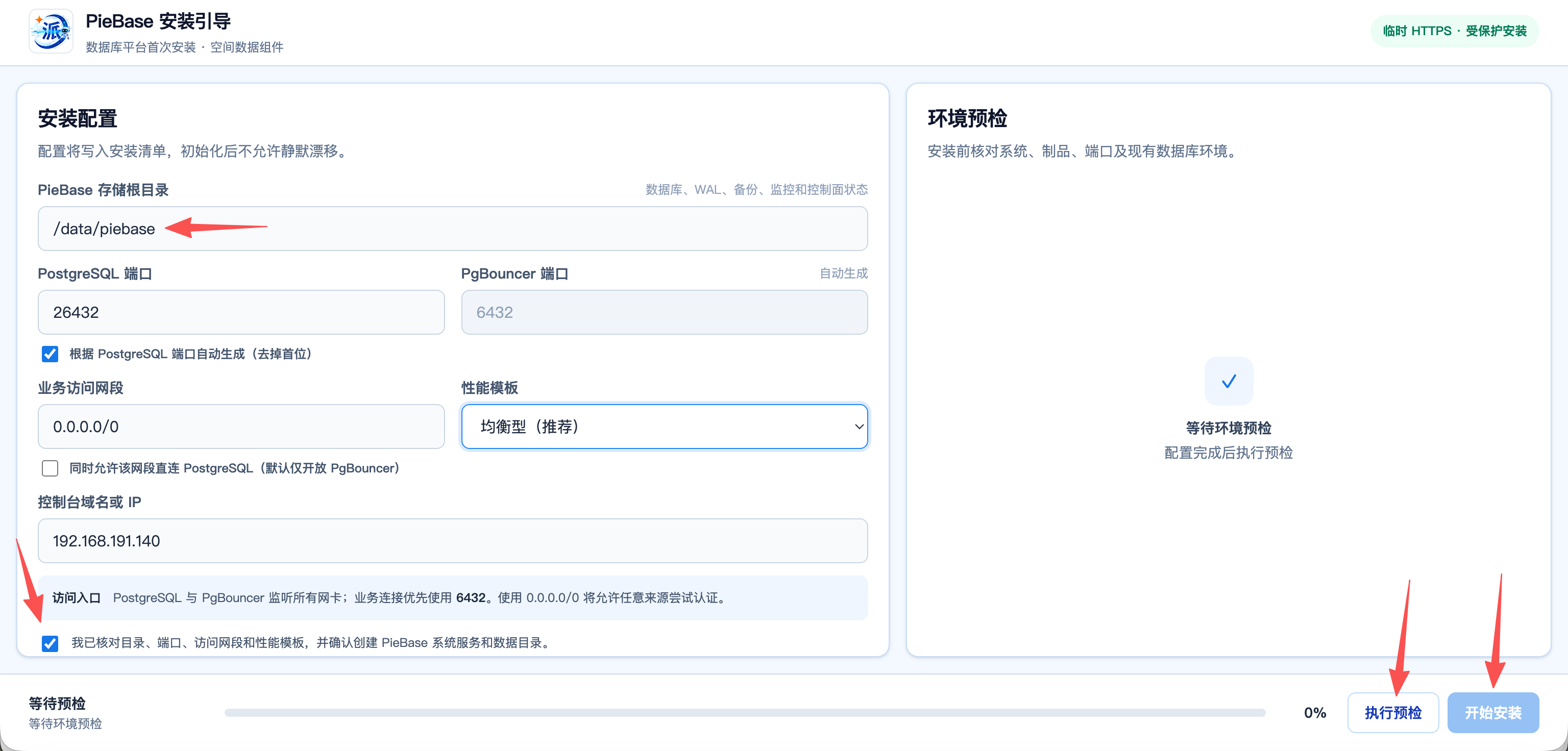The width and height of the screenshot is (1568, 751).
Task: Click the PgBouncer 端口 label
Action: coord(514,274)
